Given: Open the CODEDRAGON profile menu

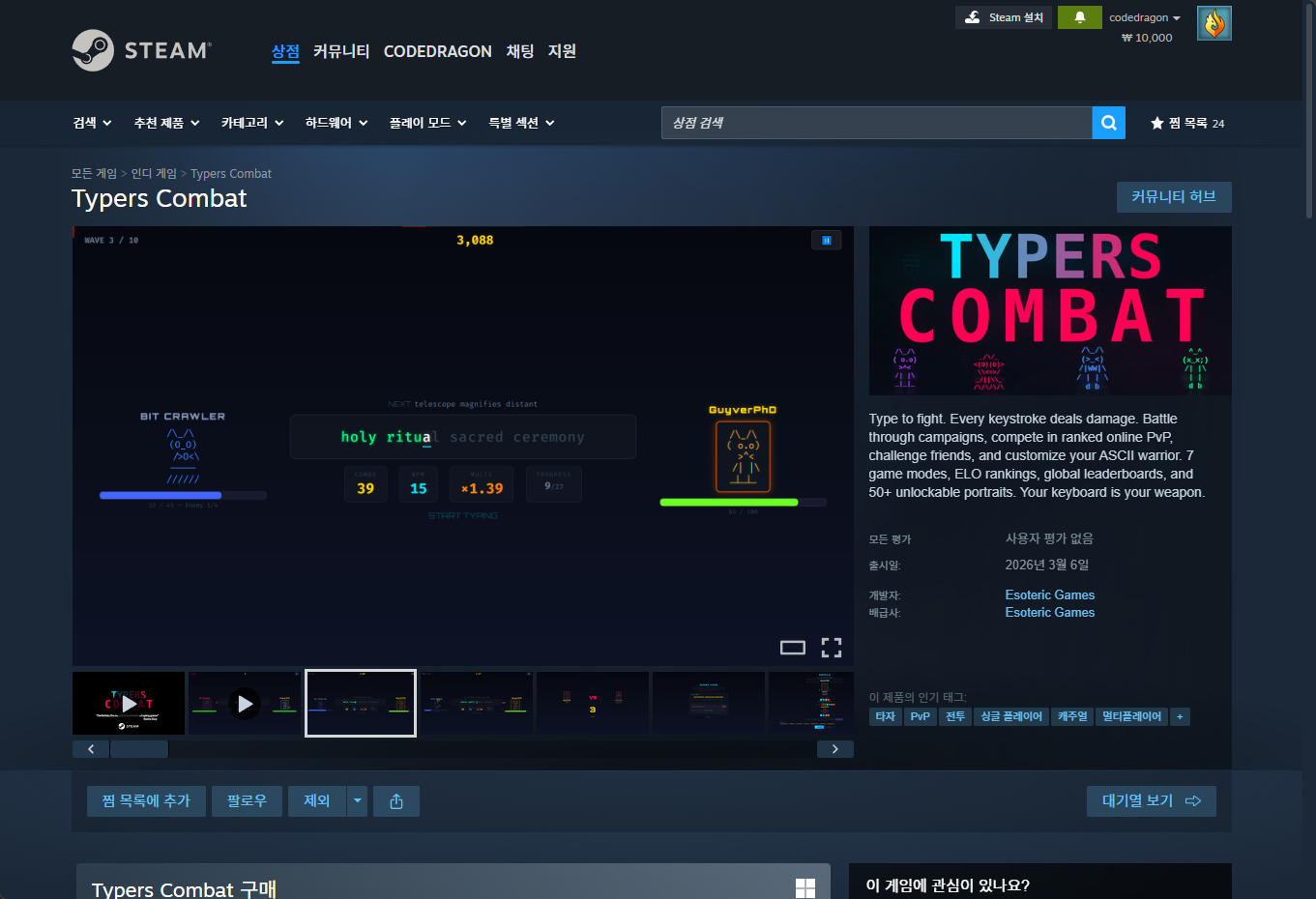Looking at the screenshot, I should 438,51.
